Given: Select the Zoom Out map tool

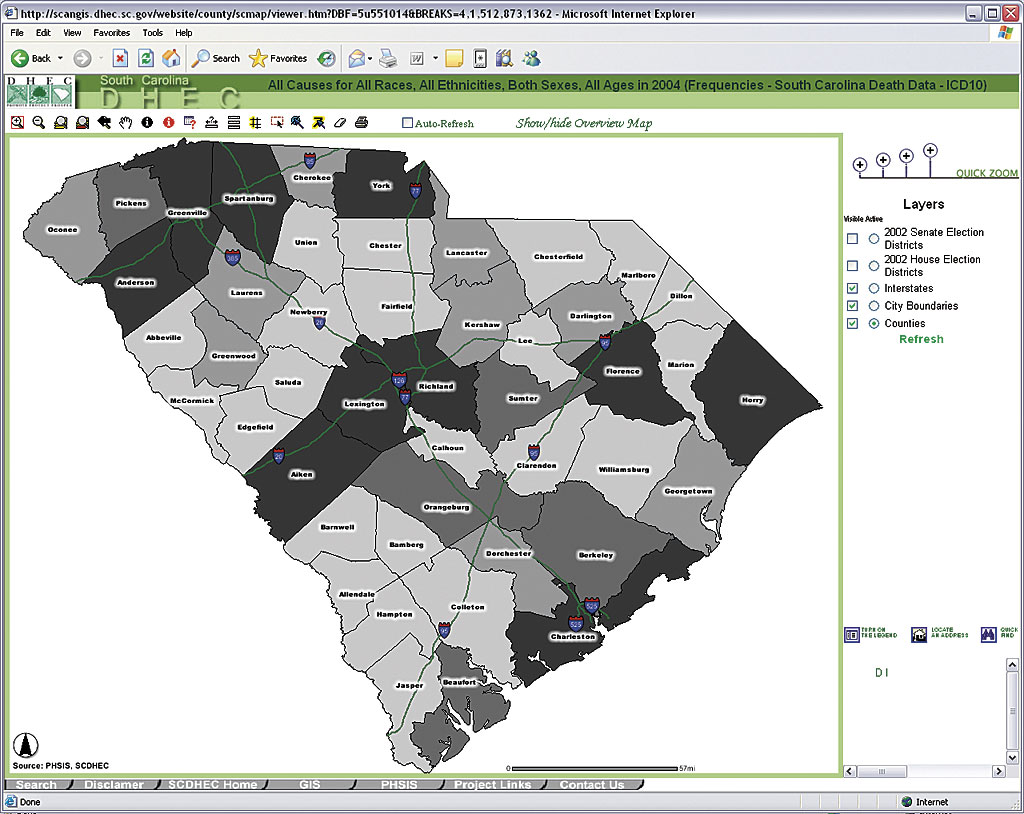Looking at the screenshot, I should pyautogui.click(x=39, y=123).
